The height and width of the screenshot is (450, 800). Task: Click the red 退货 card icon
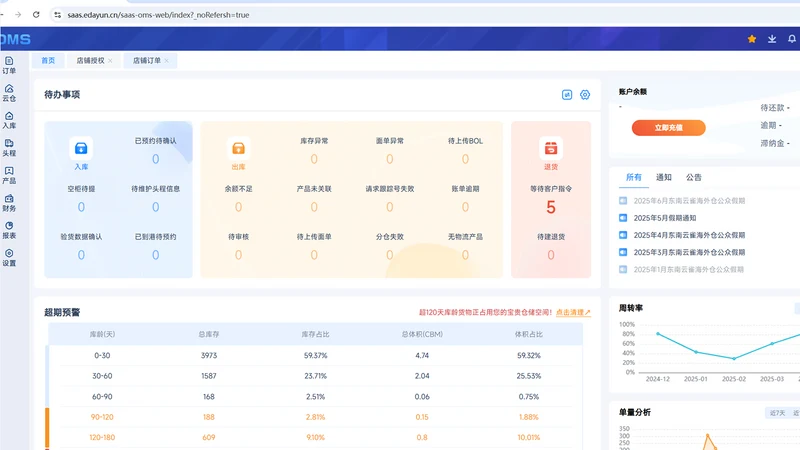pos(551,148)
